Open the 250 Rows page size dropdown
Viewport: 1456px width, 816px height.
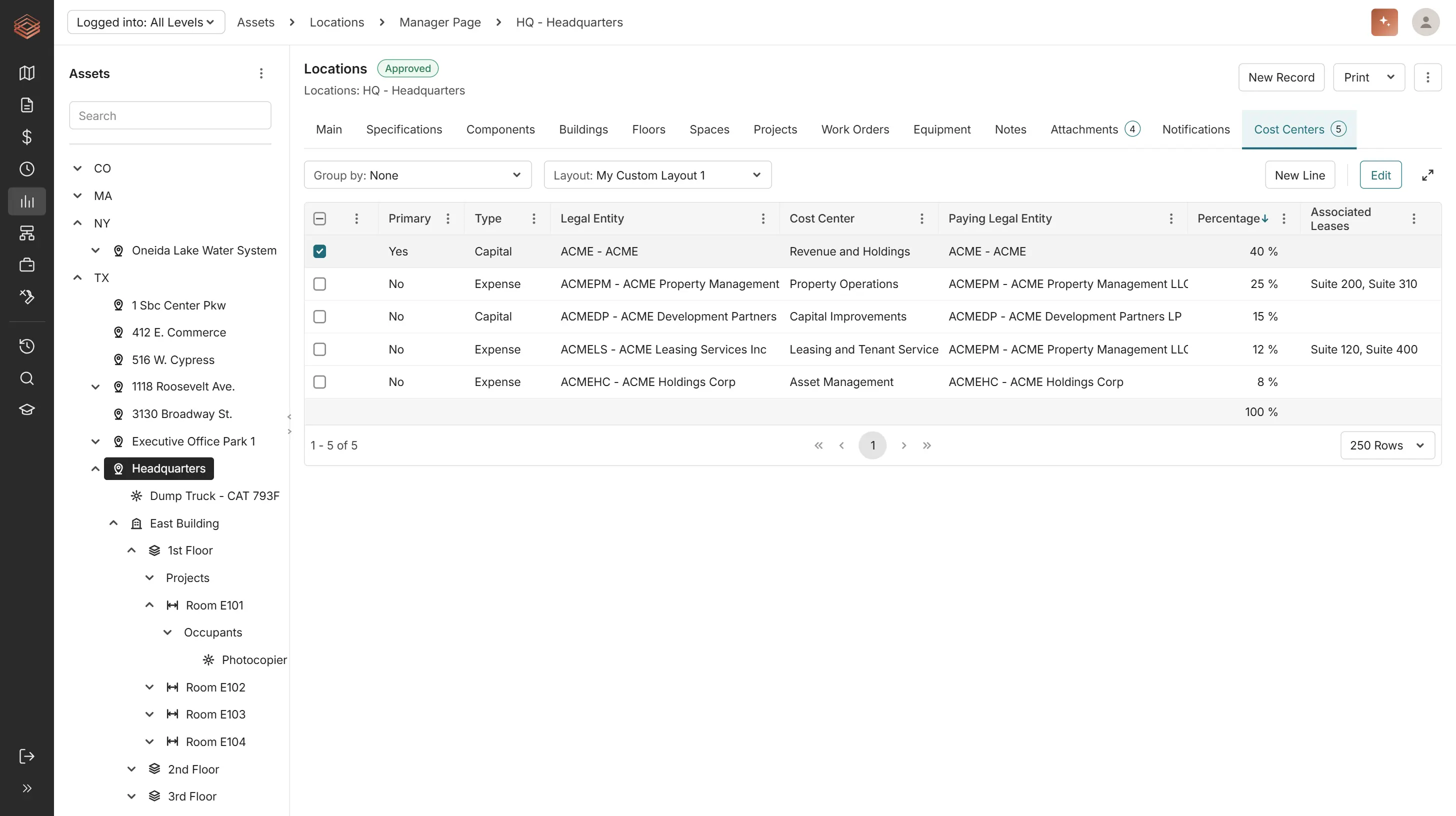[1387, 445]
